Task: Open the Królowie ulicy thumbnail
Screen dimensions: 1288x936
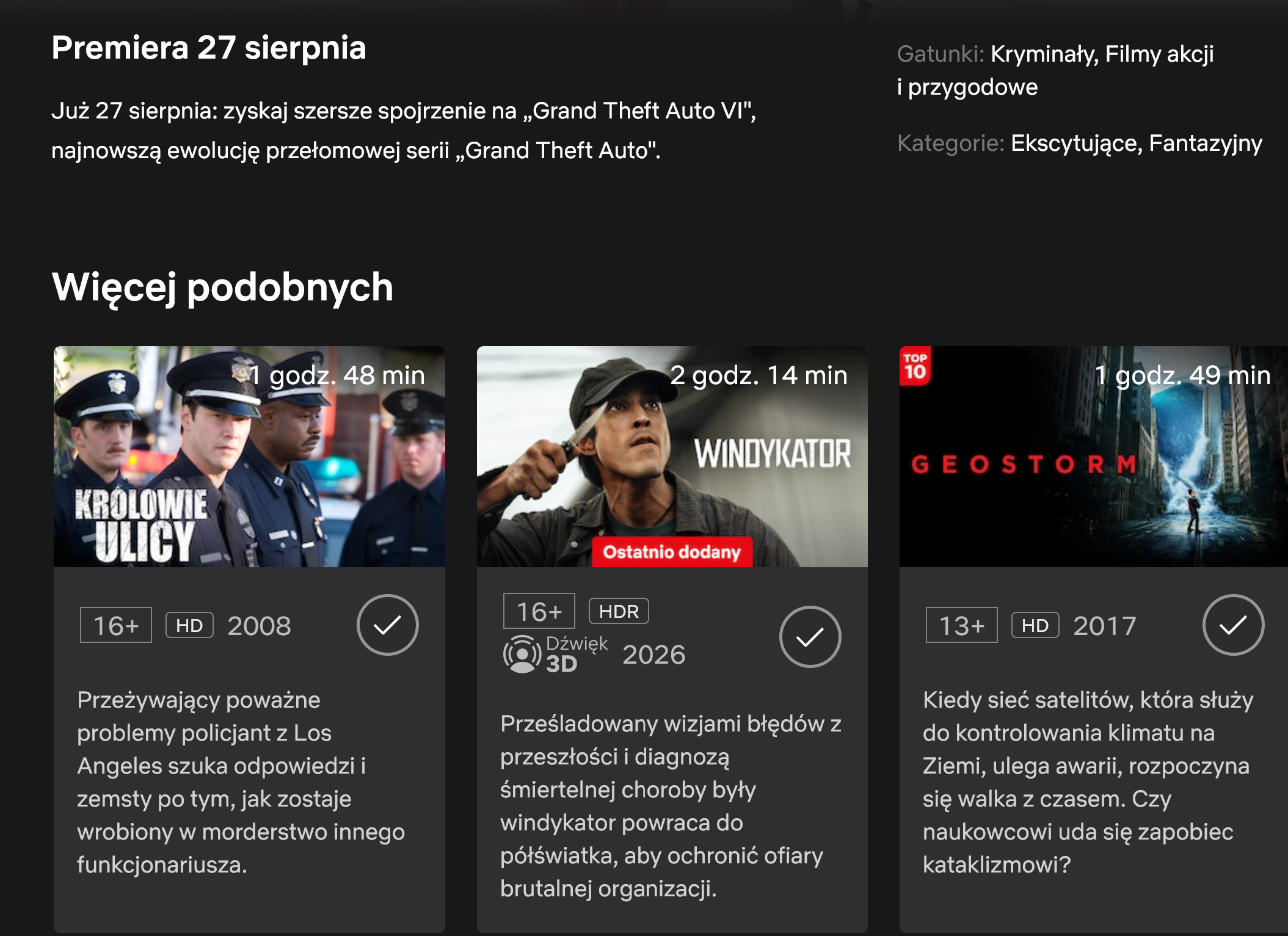Action: pos(249,457)
